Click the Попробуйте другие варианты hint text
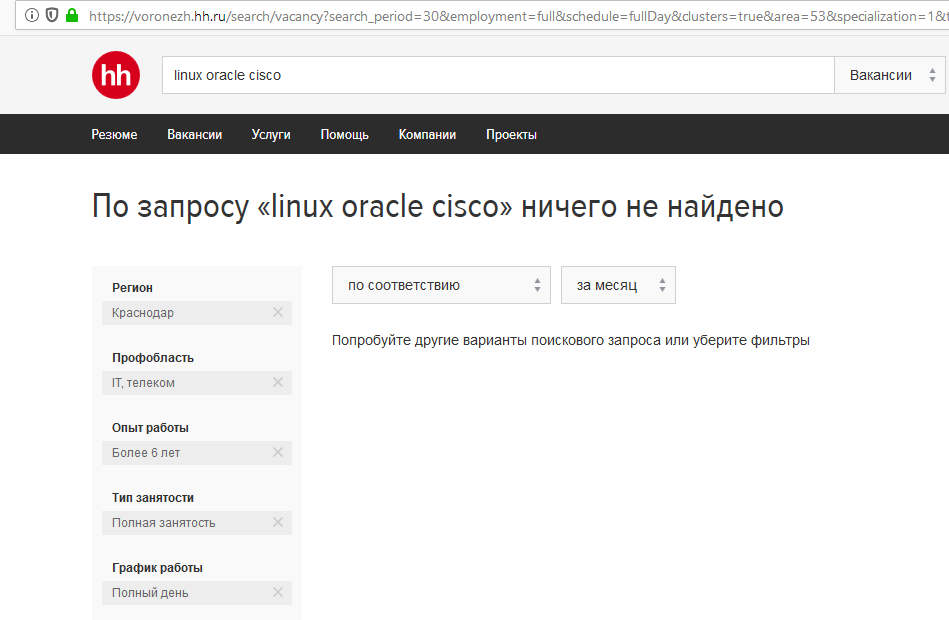The height and width of the screenshot is (620, 949). 571,340
